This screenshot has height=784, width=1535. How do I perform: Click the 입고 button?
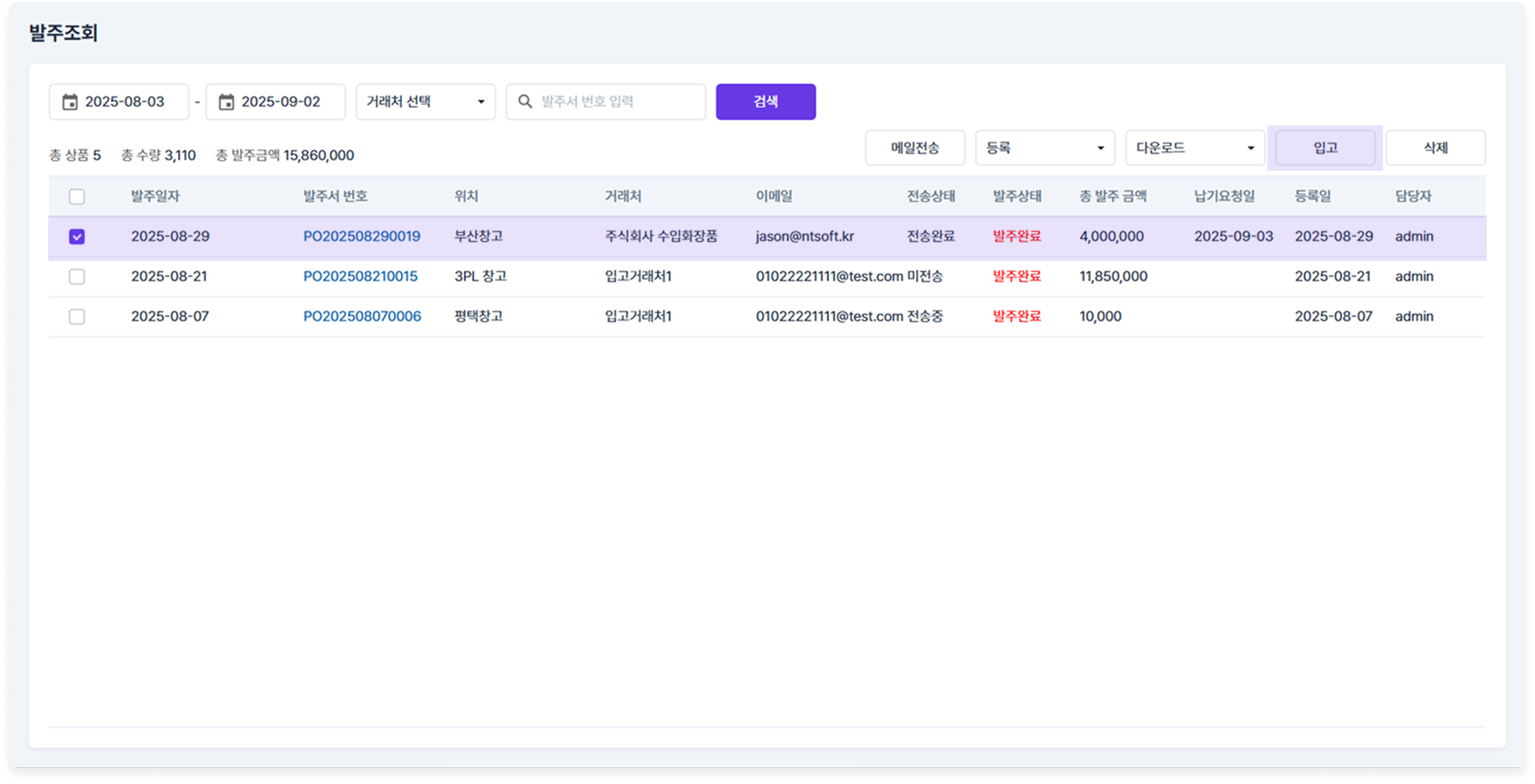click(x=1325, y=148)
